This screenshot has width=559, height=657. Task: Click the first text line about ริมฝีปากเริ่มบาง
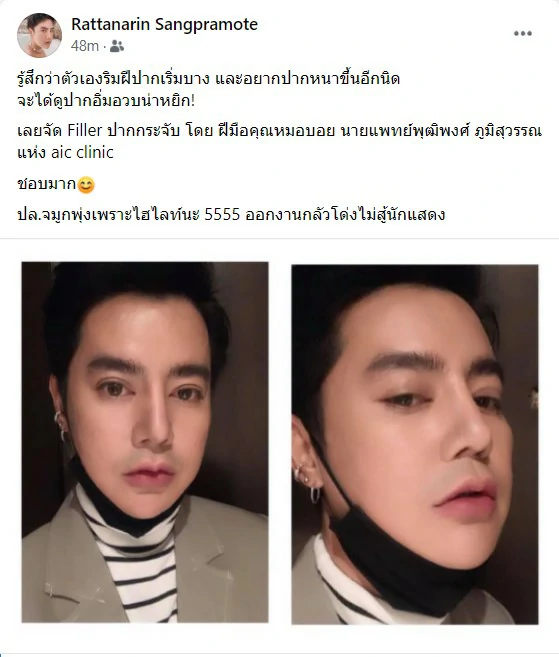point(208,79)
